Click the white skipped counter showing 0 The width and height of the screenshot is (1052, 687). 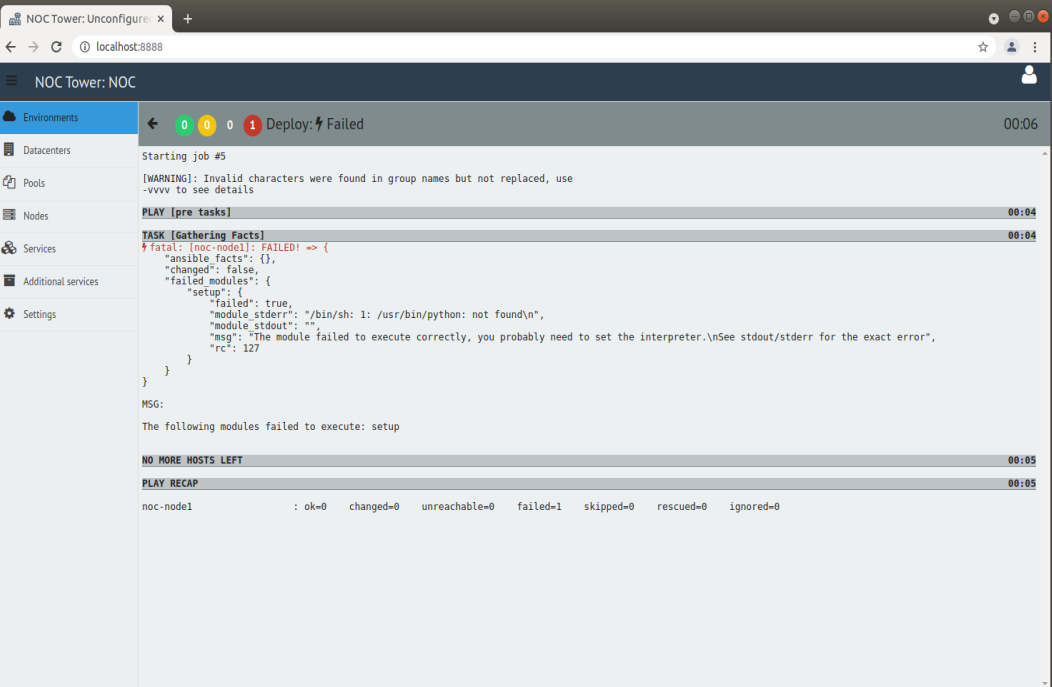[229, 125]
